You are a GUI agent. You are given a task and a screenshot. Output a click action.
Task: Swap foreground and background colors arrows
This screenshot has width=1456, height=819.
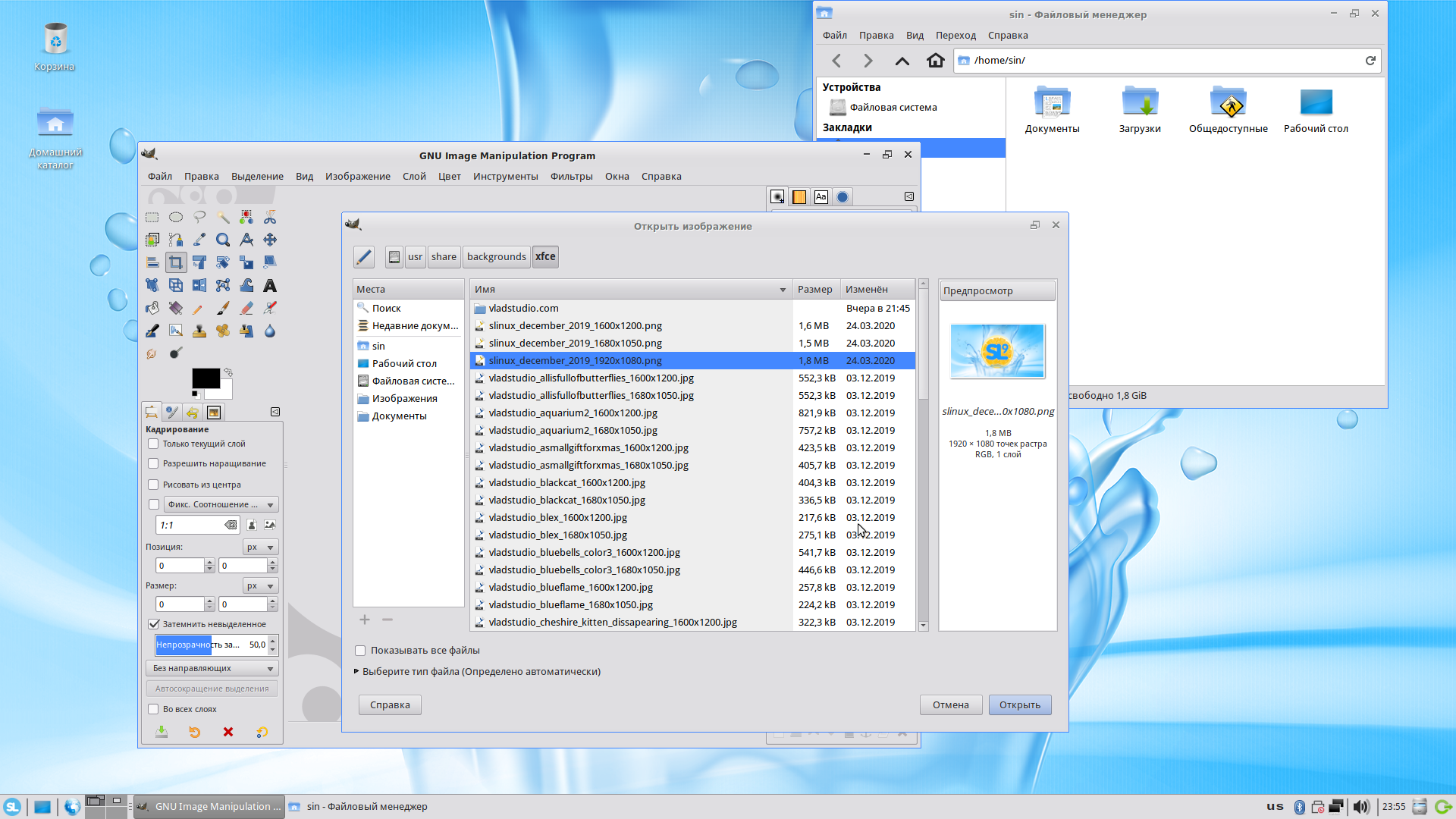(228, 372)
